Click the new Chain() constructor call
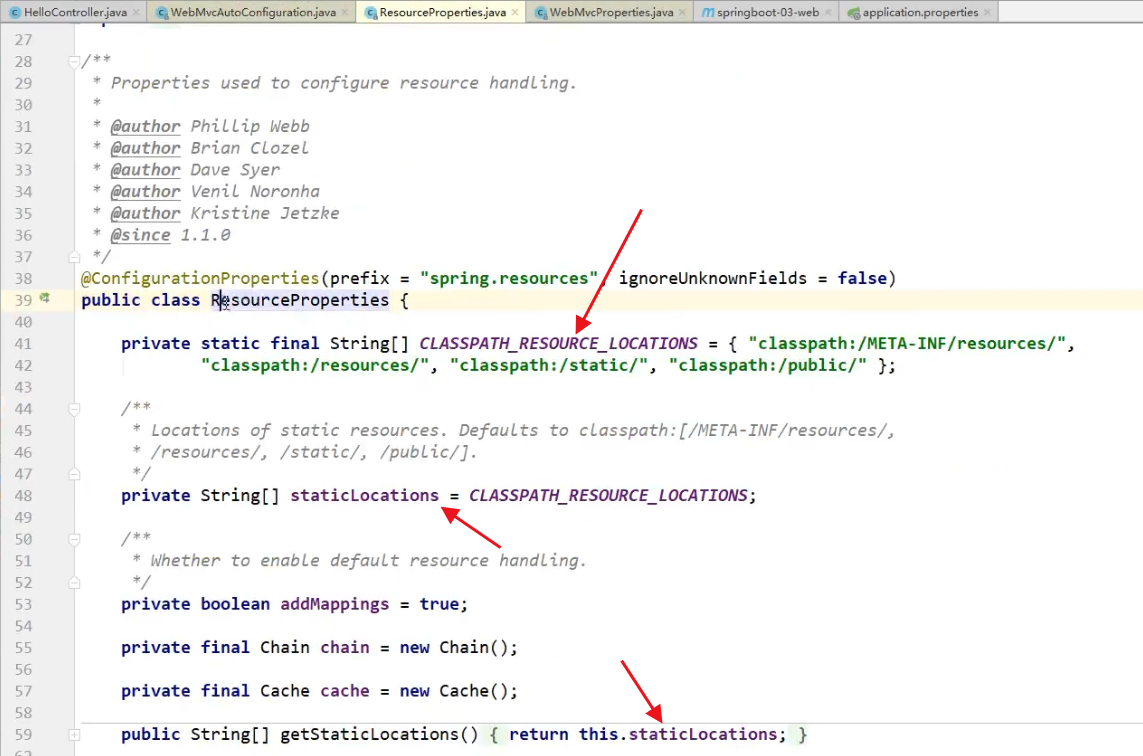Screen dimensions: 1143x756 pos(453,647)
